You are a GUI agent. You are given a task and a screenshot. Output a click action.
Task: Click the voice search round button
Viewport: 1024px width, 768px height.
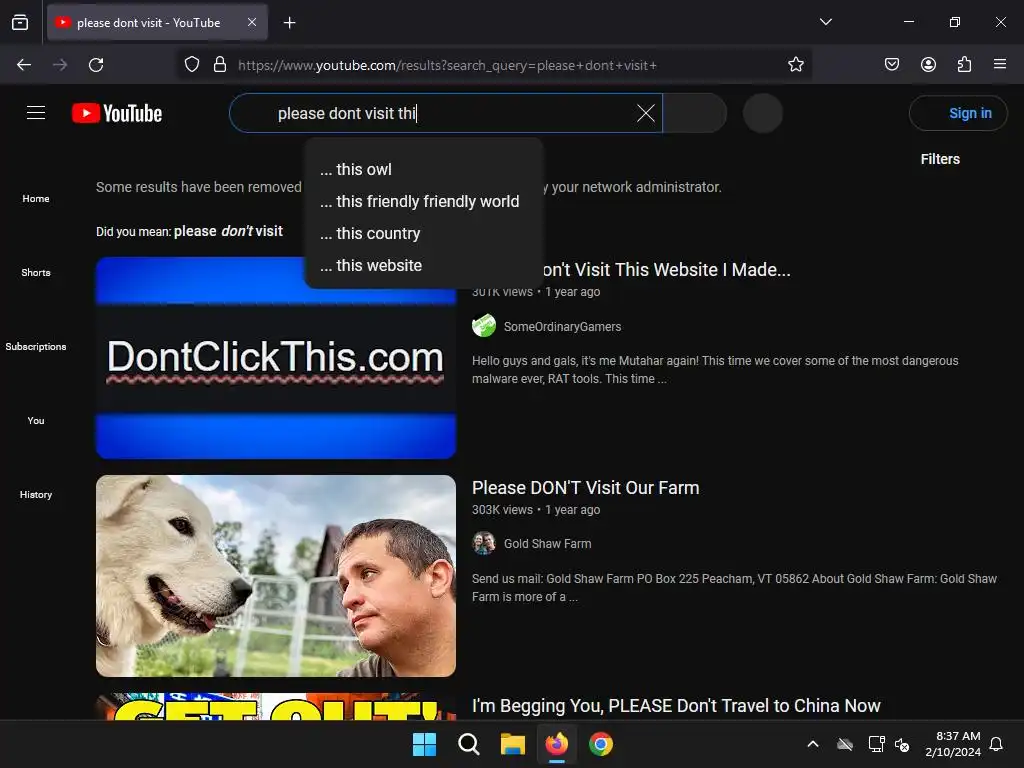point(763,113)
